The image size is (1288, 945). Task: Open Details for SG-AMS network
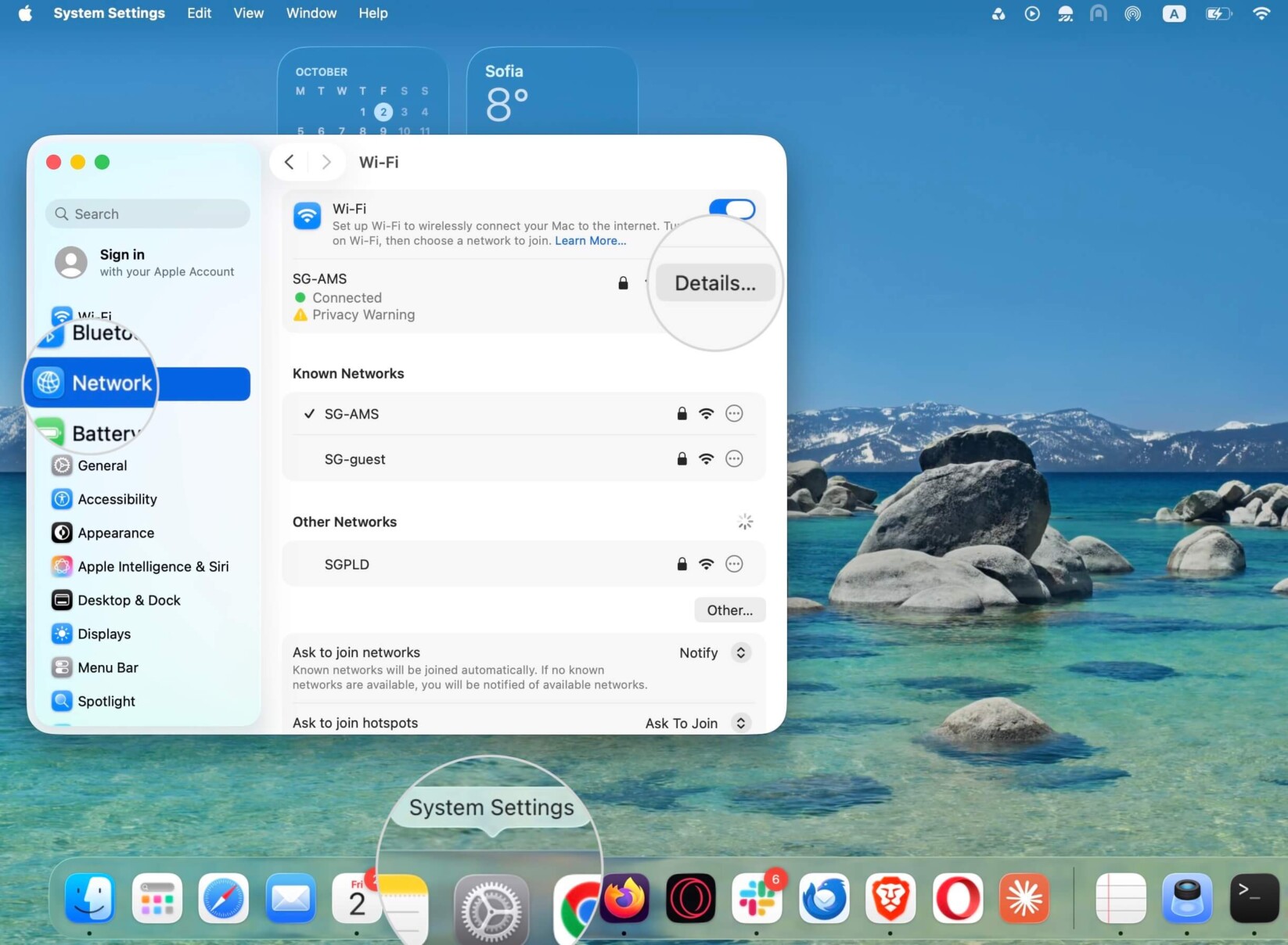(x=715, y=282)
